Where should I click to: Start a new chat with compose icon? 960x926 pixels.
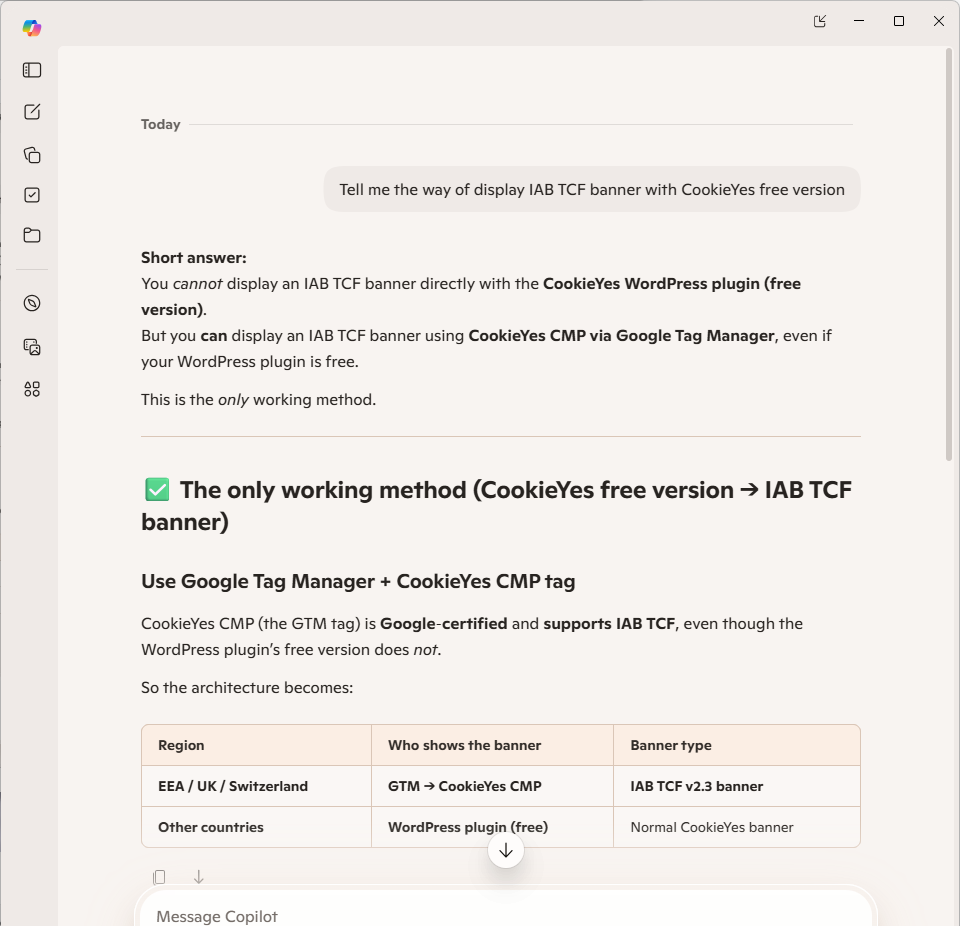point(32,111)
